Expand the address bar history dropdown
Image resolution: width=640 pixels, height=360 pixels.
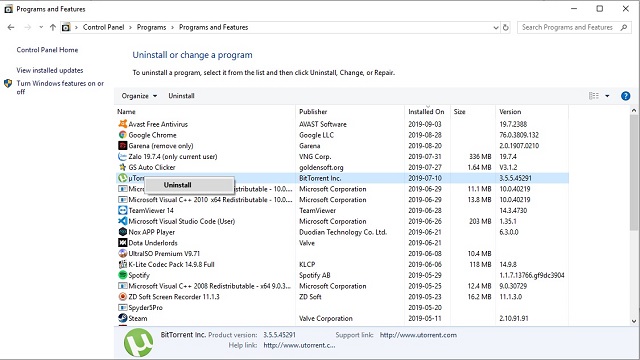tap(496, 27)
